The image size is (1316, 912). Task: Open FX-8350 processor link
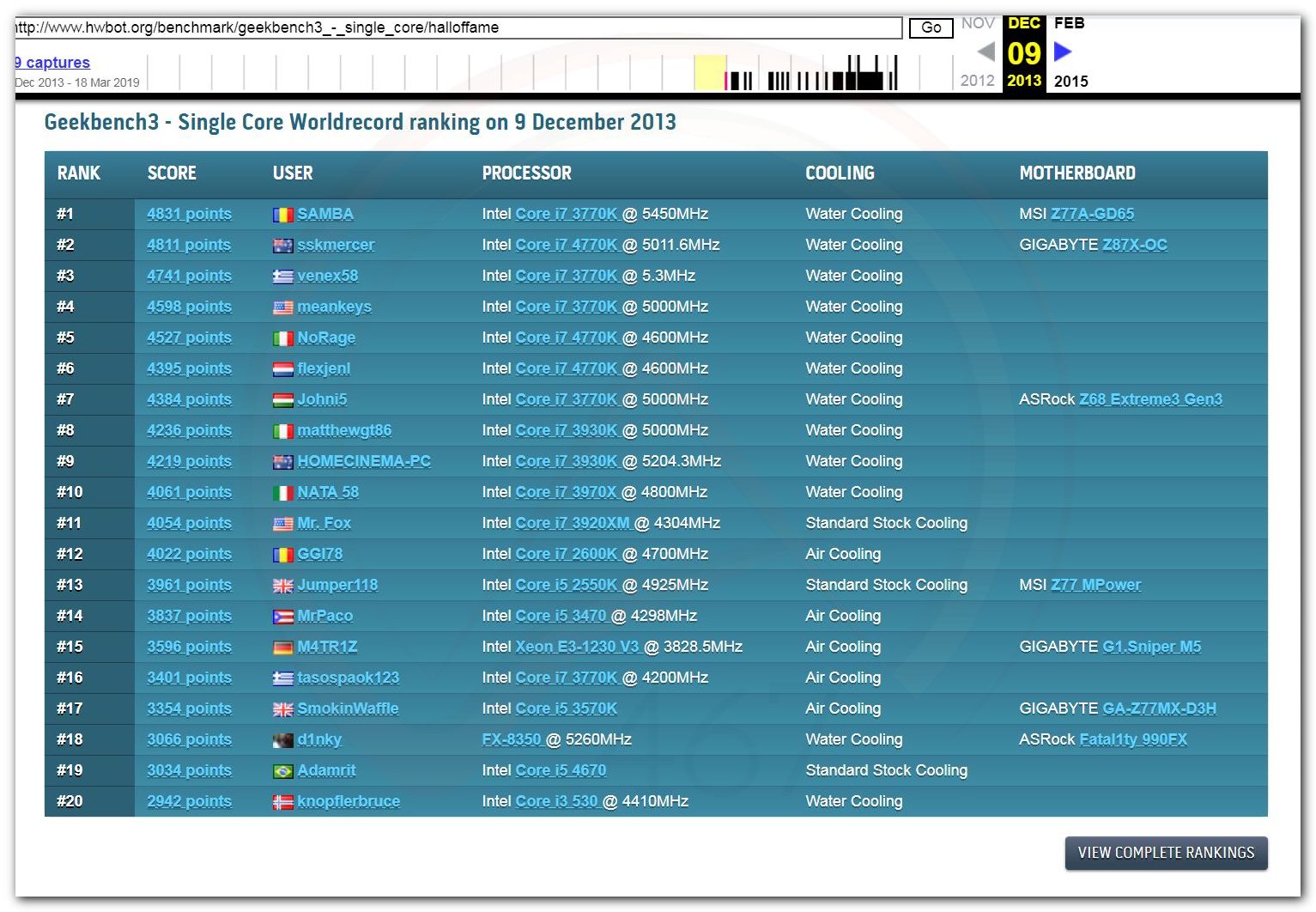[512, 739]
